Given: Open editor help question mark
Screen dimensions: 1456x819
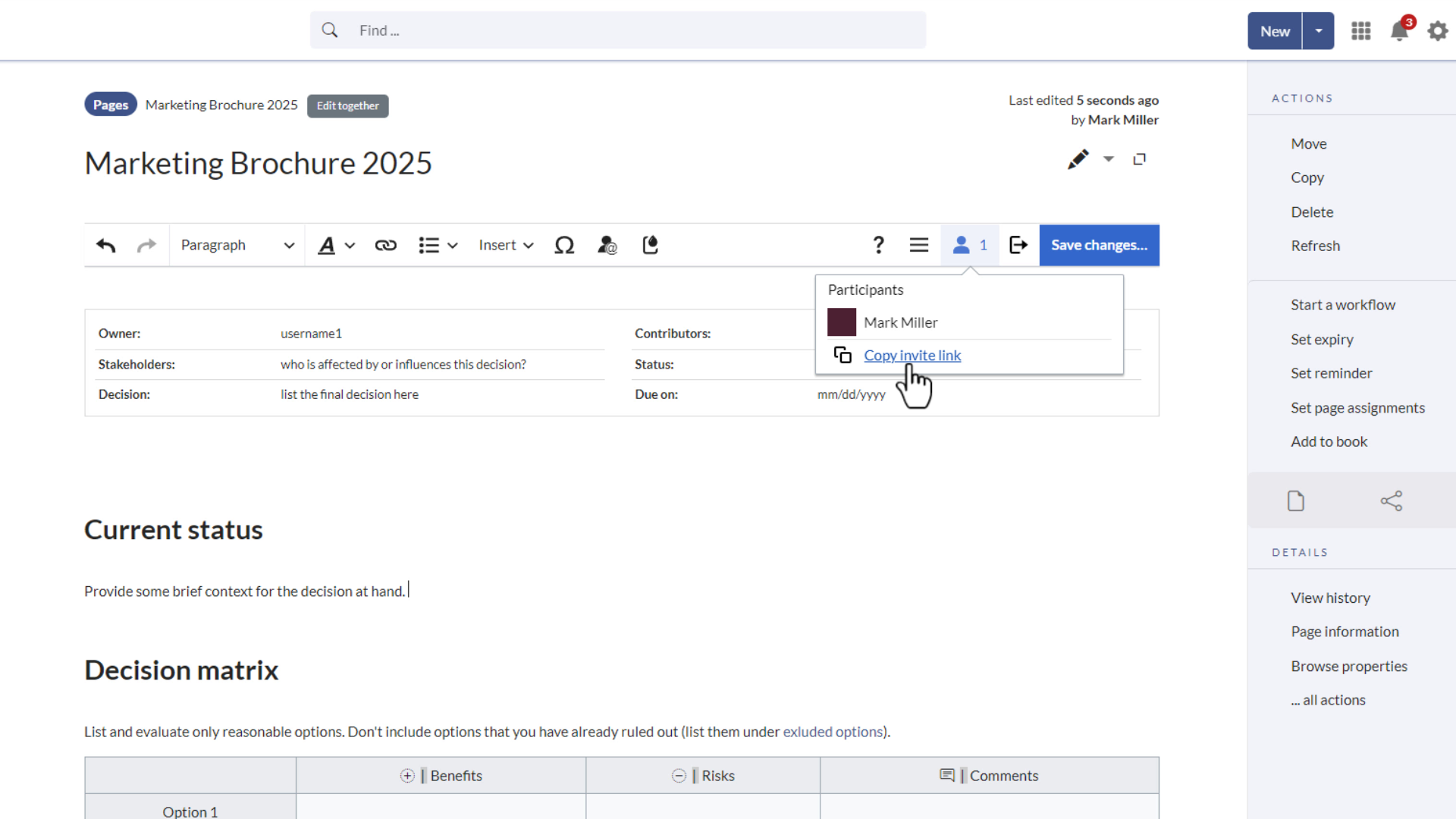Looking at the screenshot, I should 878,245.
